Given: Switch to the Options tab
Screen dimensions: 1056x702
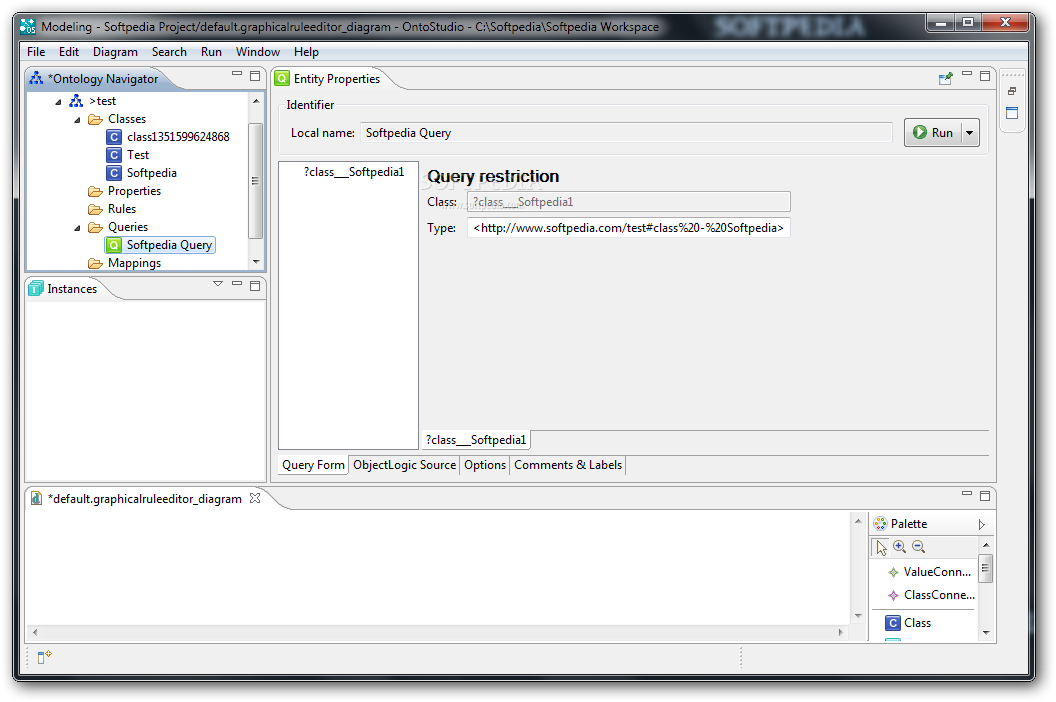Looking at the screenshot, I should coord(485,465).
